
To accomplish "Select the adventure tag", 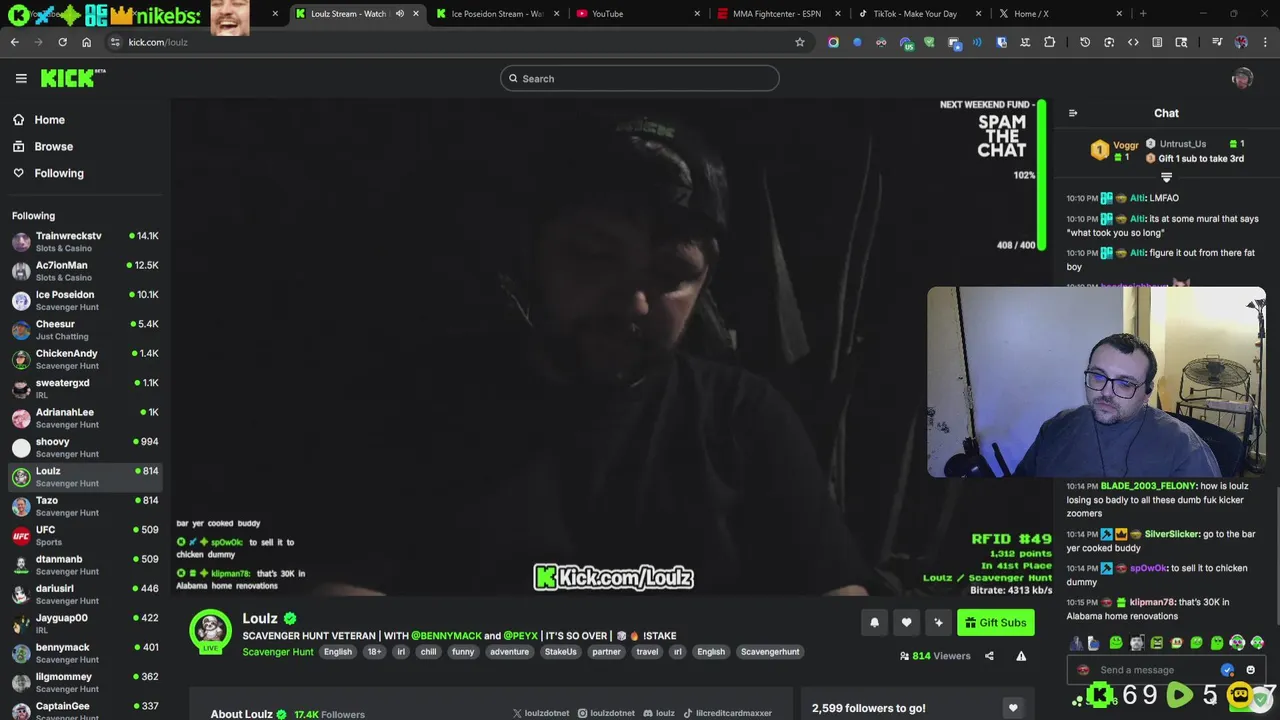I will tap(509, 652).
